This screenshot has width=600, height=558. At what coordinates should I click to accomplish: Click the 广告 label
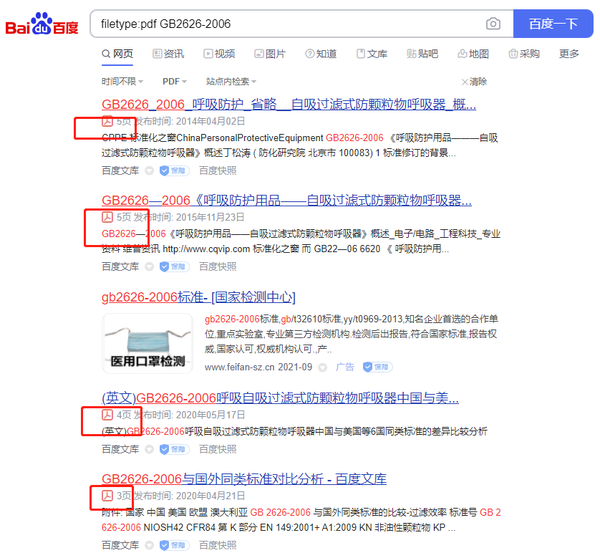[345, 367]
